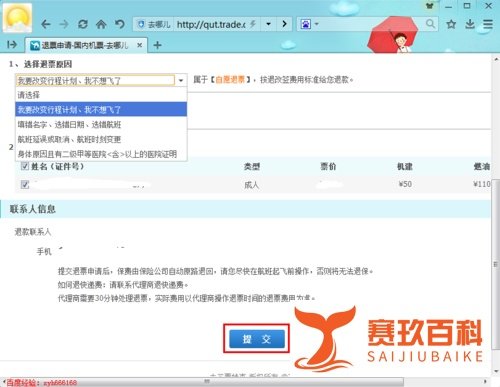Maximize the browser window
Screen dimensions: 500x387
[x=467, y=6]
